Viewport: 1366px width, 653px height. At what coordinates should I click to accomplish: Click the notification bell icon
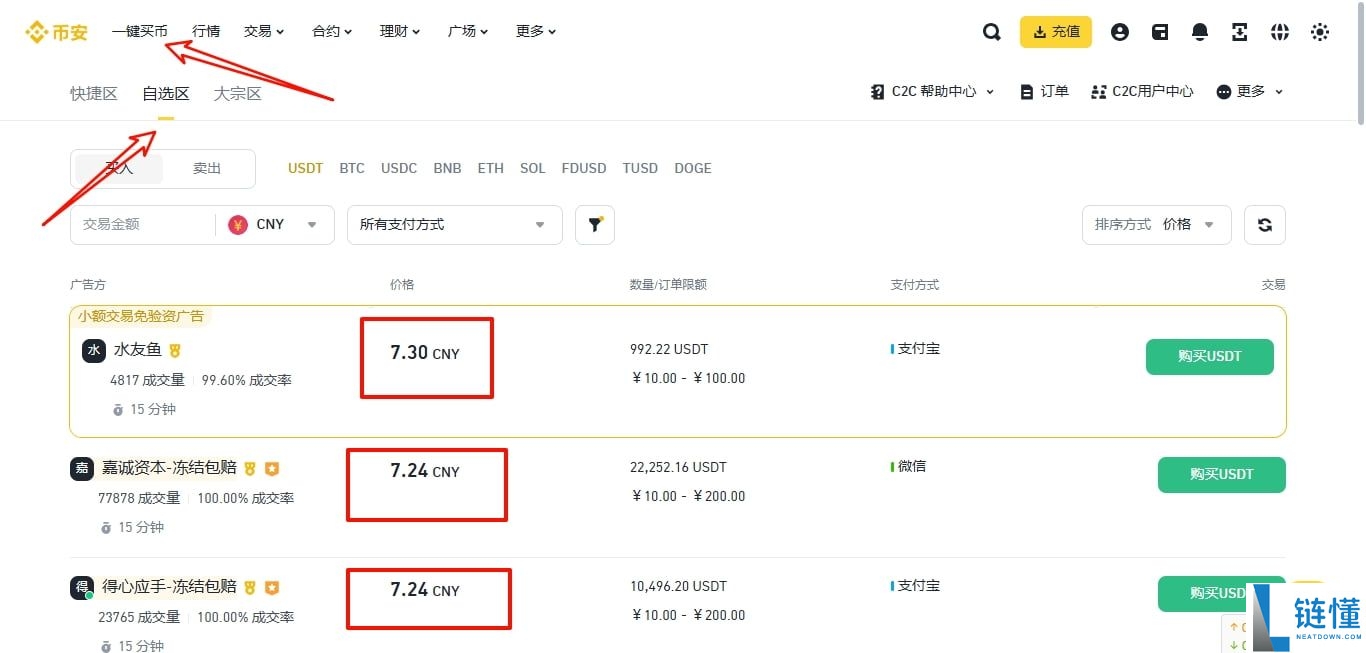click(1199, 31)
